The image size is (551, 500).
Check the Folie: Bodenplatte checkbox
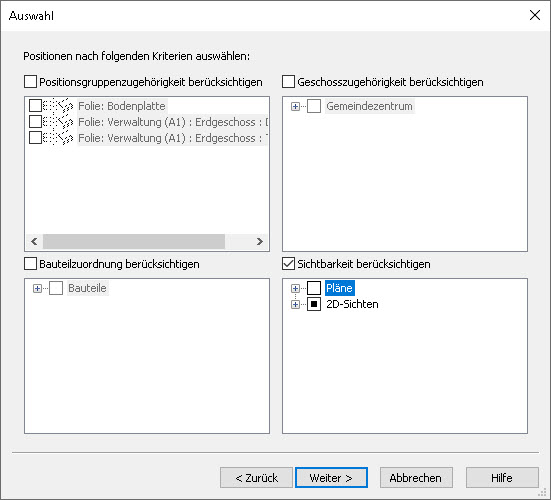click(35, 105)
